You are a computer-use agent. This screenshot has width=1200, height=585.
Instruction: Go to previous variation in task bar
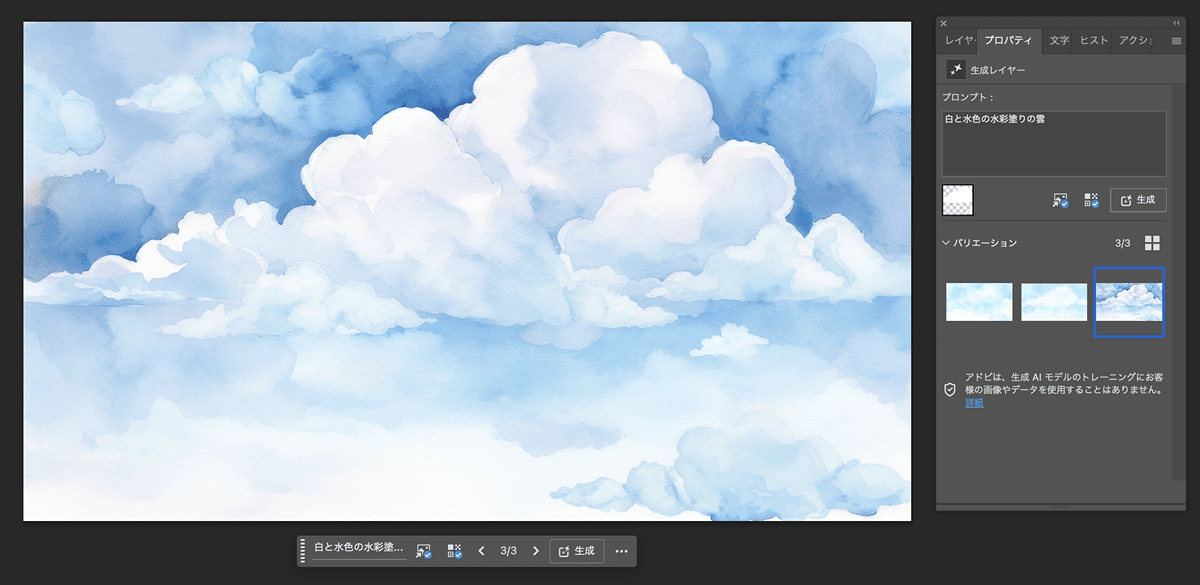click(x=481, y=551)
